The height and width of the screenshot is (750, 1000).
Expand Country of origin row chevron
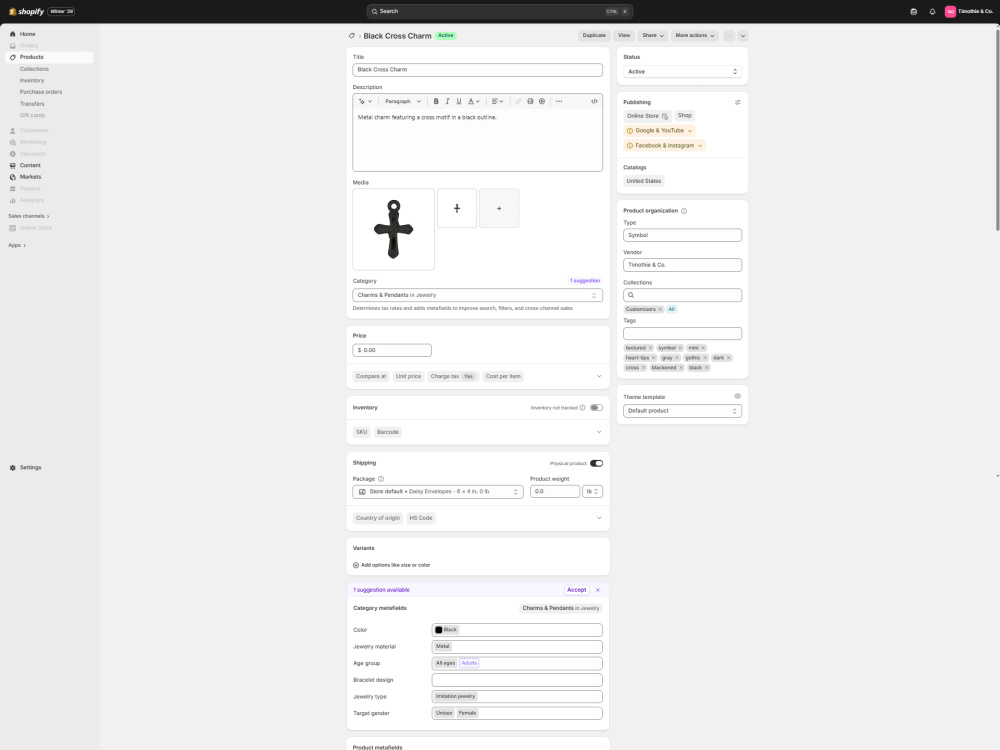[x=598, y=518]
